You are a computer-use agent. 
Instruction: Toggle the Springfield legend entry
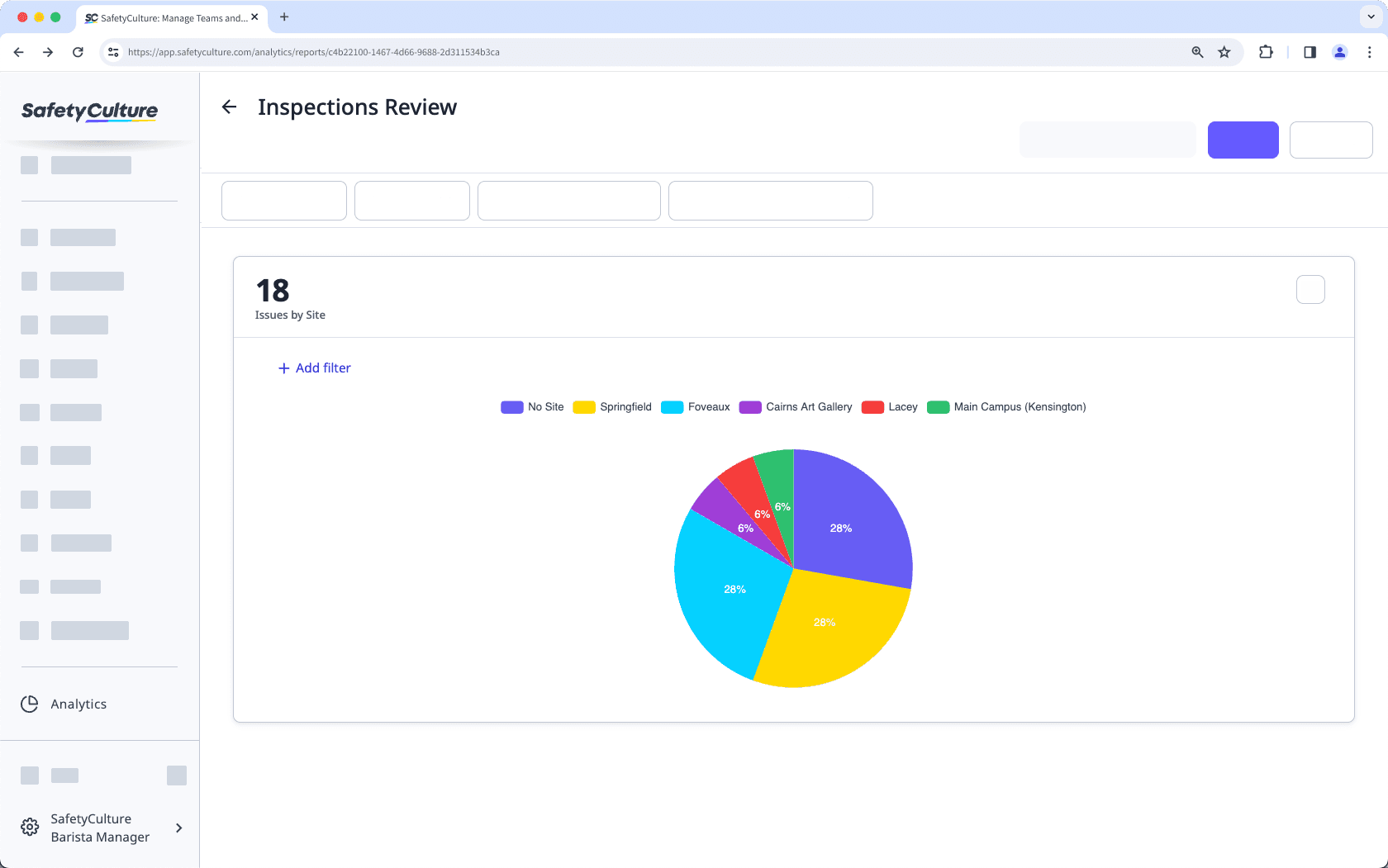pos(612,406)
